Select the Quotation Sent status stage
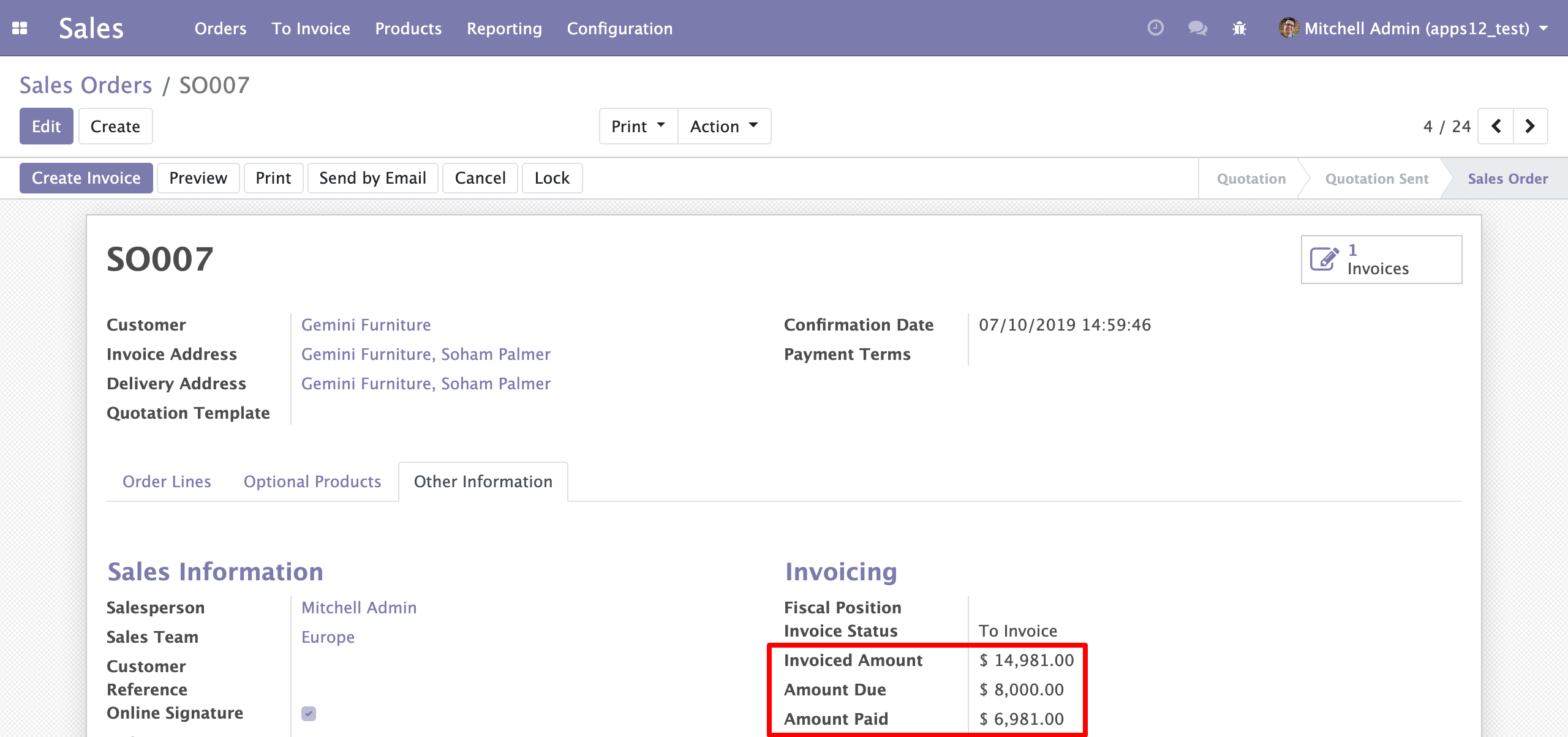This screenshot has height=737, width=1568. click(x=1376, y=179)
